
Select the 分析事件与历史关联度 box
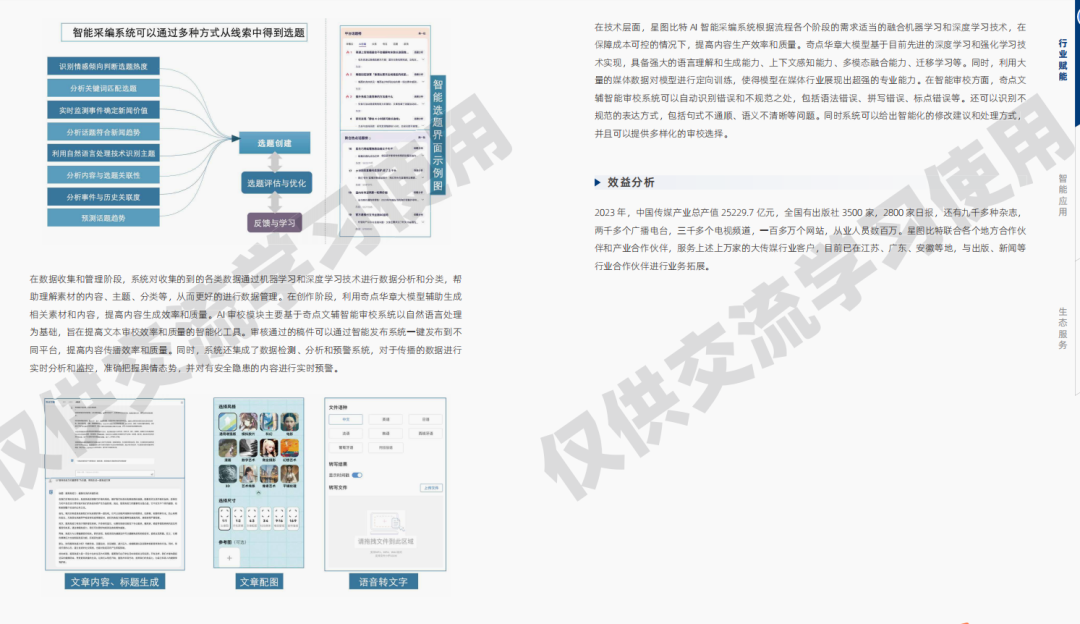pos(103,196)
